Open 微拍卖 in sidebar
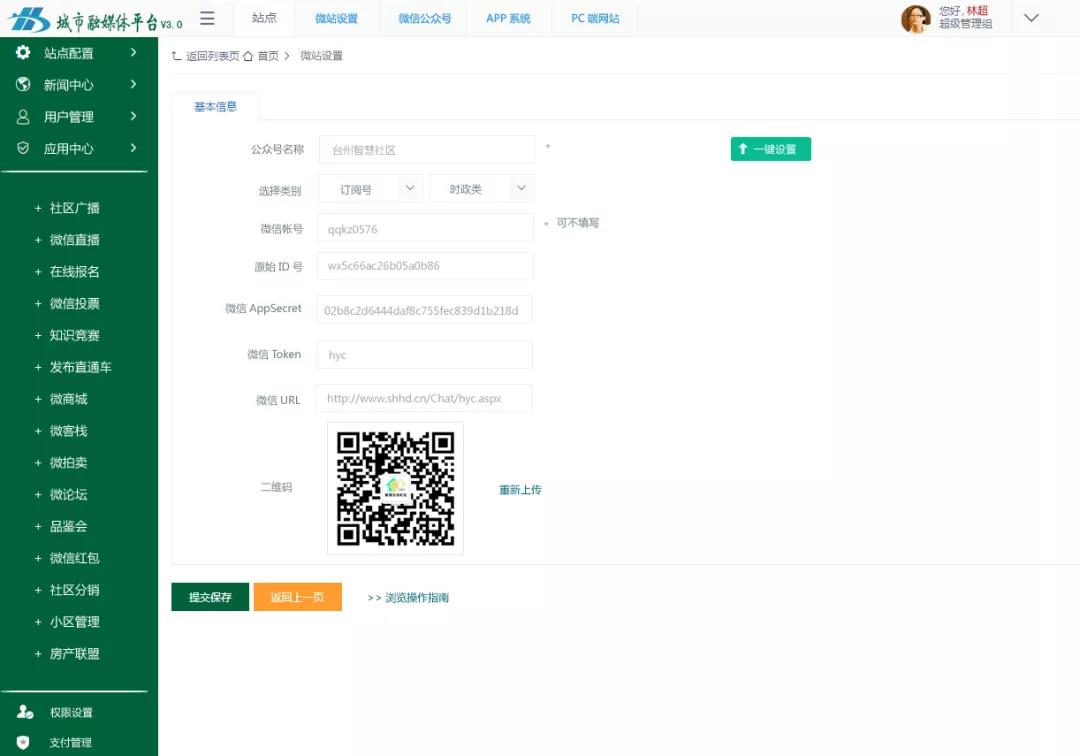The image size is (1080, 756). tap(69, 463)
